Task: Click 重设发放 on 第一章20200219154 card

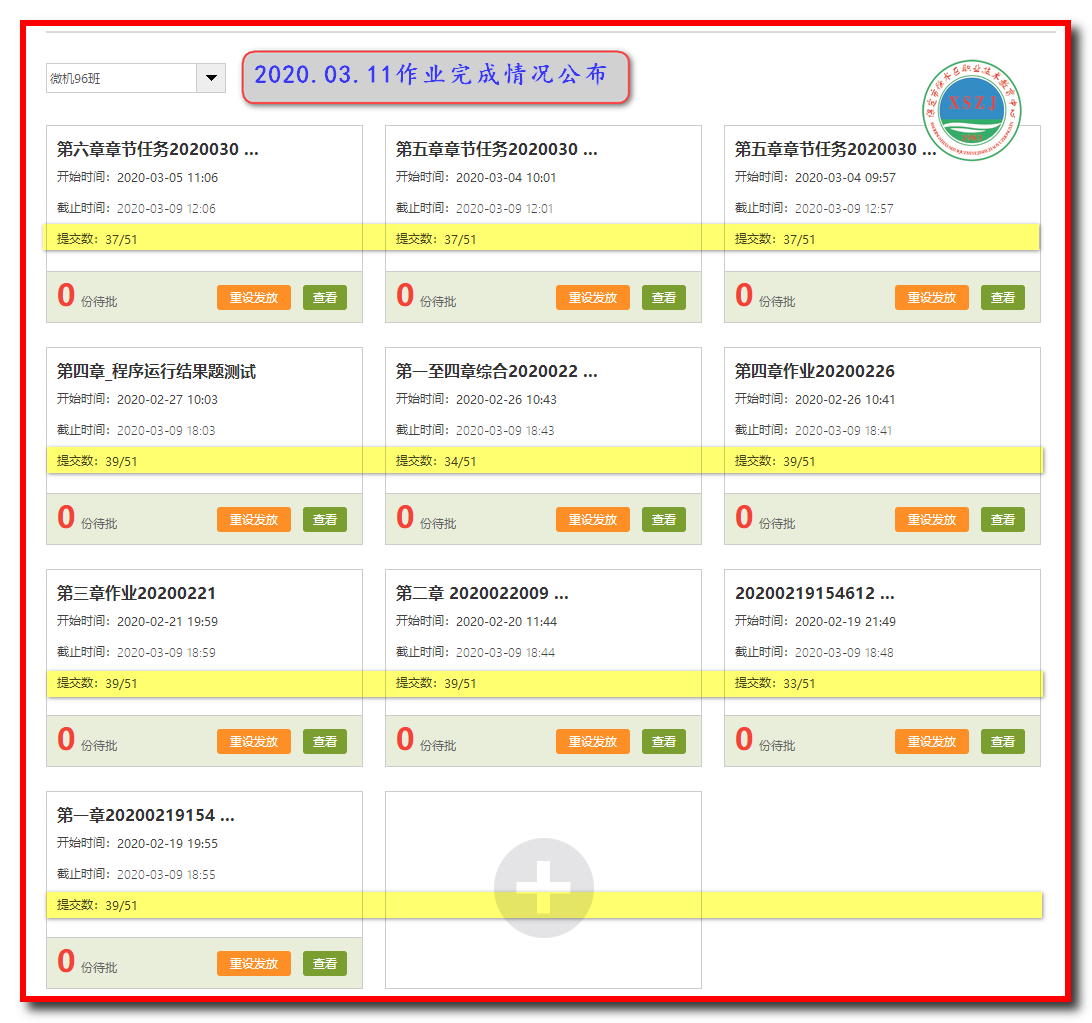Action: point(254,964)
